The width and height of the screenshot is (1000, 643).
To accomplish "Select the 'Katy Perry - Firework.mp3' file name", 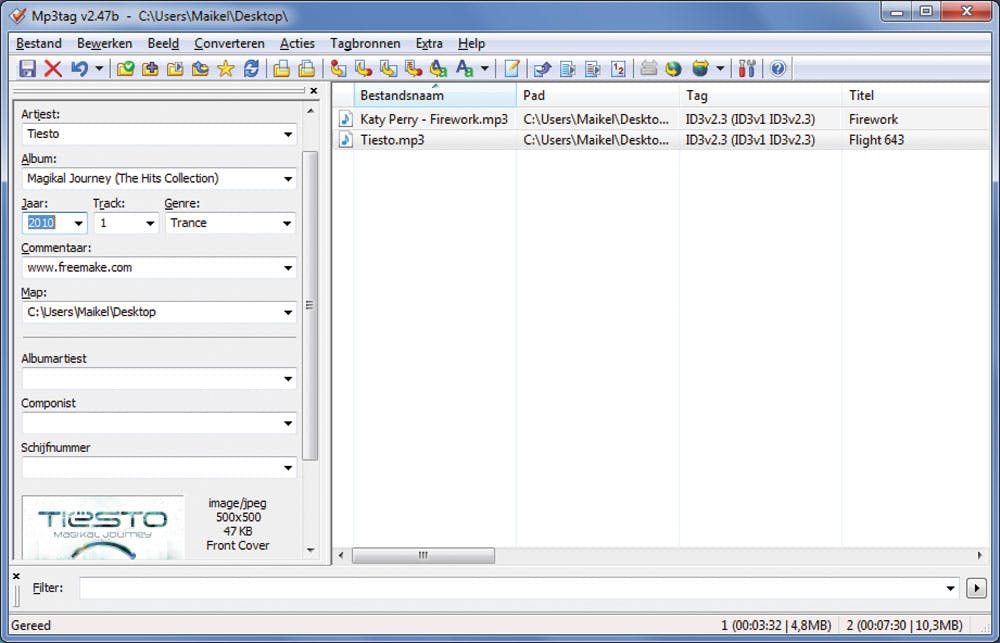I will (434, 119).
